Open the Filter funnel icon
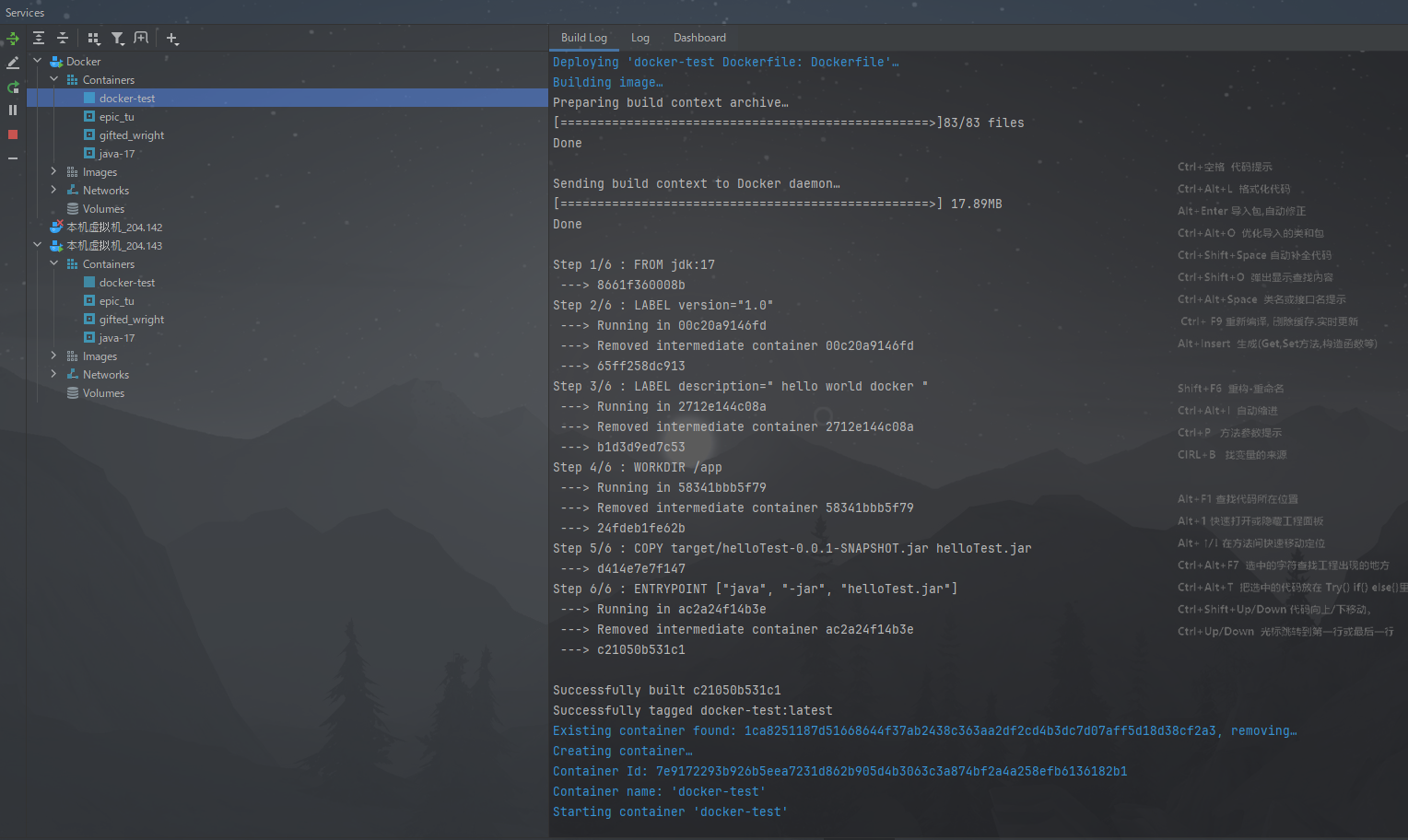Image resolution: width=1408 pixels, height=840 pixels. point(118,39)
